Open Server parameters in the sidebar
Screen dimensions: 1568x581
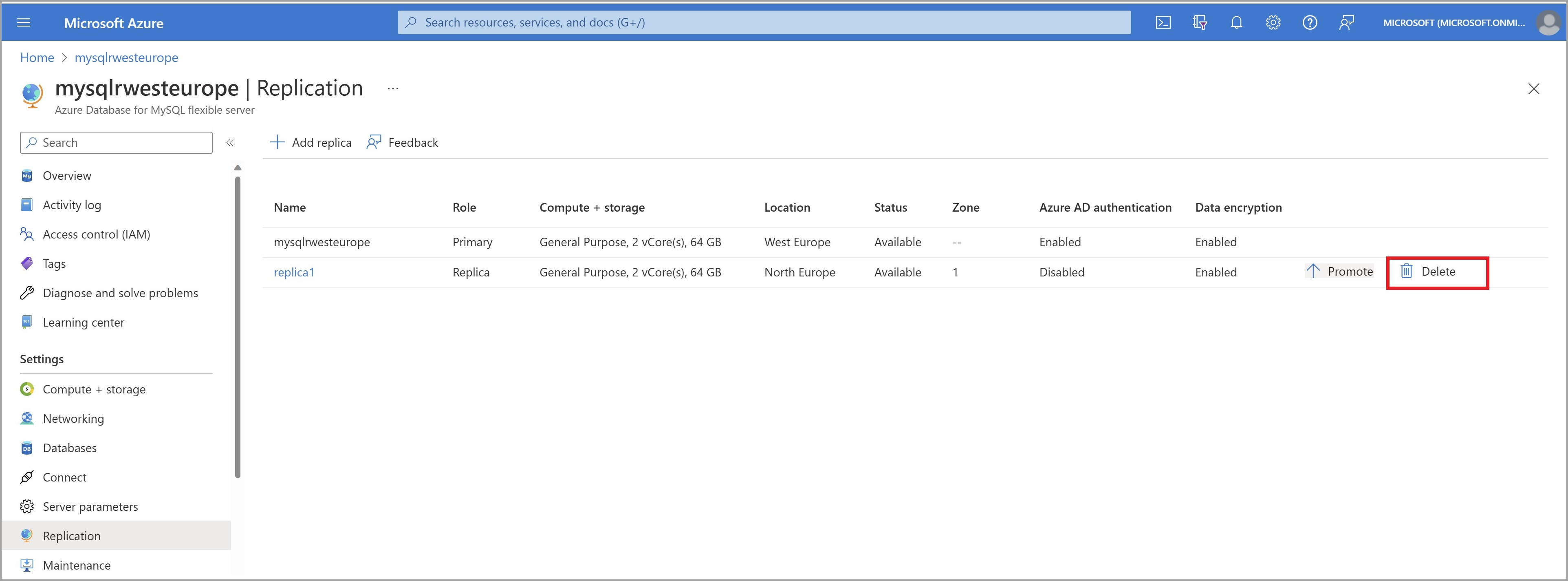(x=90, y=507)
